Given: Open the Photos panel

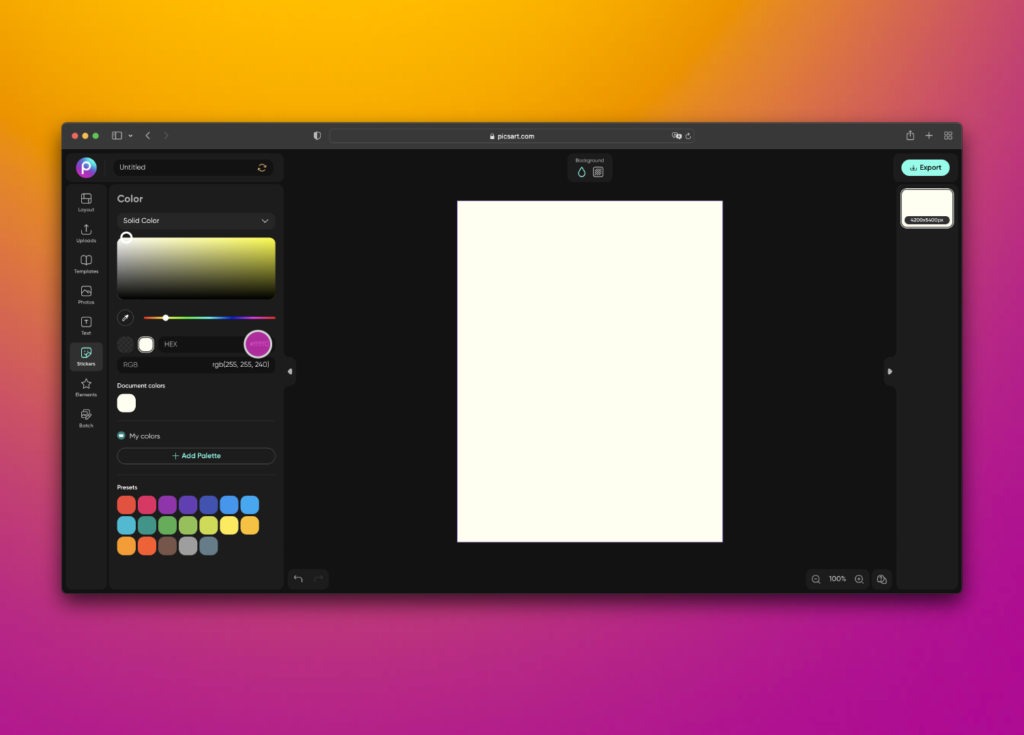Looking at the screenshot, I should pos(86,293).
